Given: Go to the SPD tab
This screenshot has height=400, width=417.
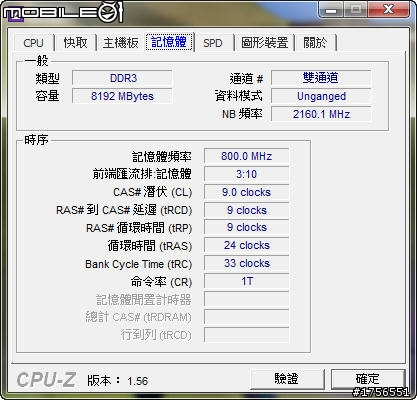Looking at the screenshot, I should (213, 43).
